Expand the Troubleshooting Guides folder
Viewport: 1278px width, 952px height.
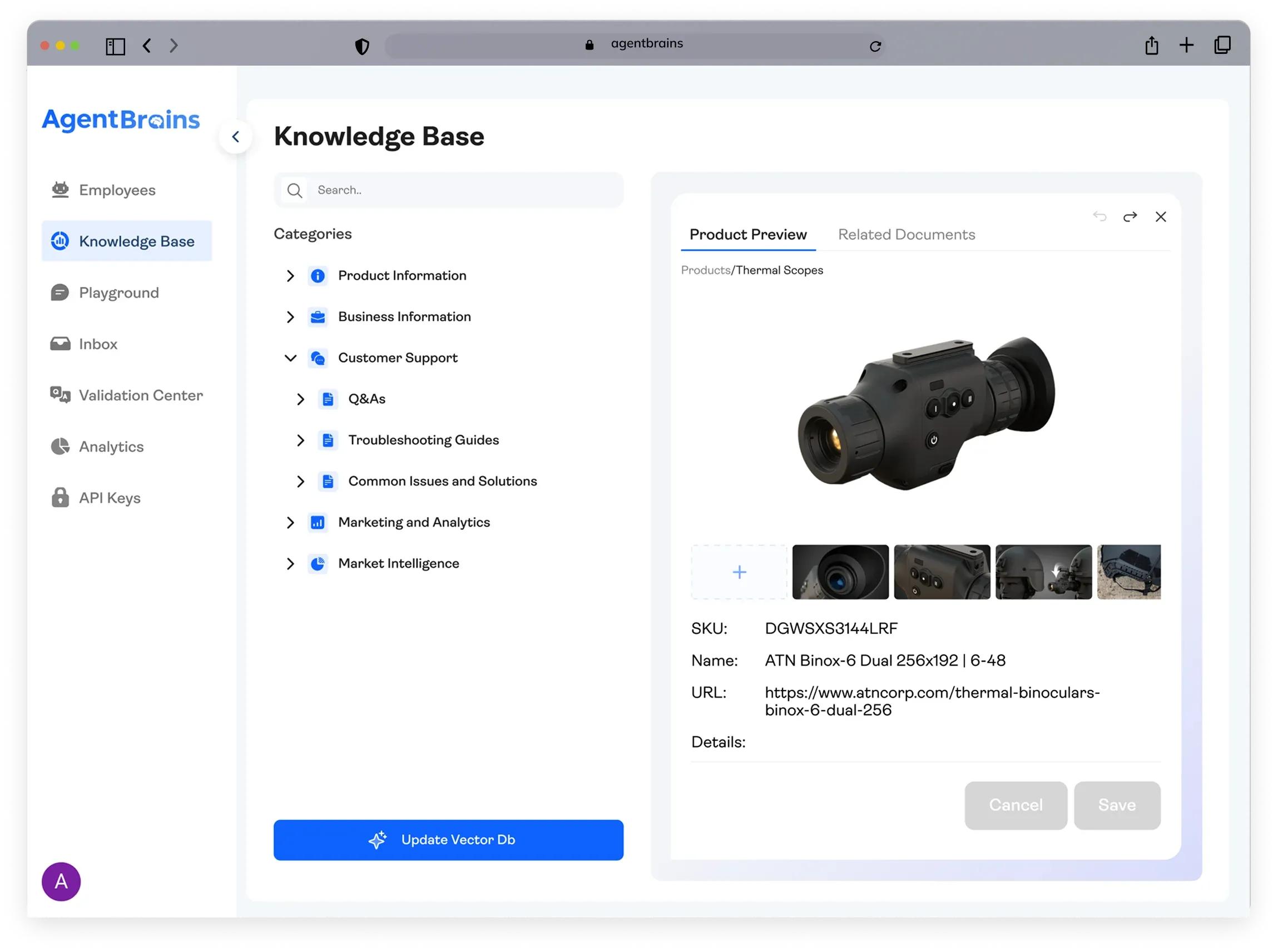click(300, 440)
